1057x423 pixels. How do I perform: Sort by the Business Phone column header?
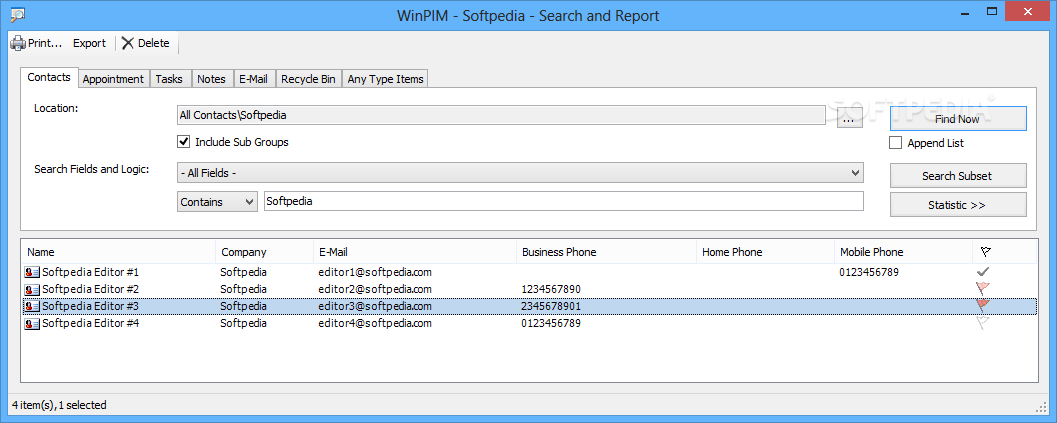tap(606, 252)
